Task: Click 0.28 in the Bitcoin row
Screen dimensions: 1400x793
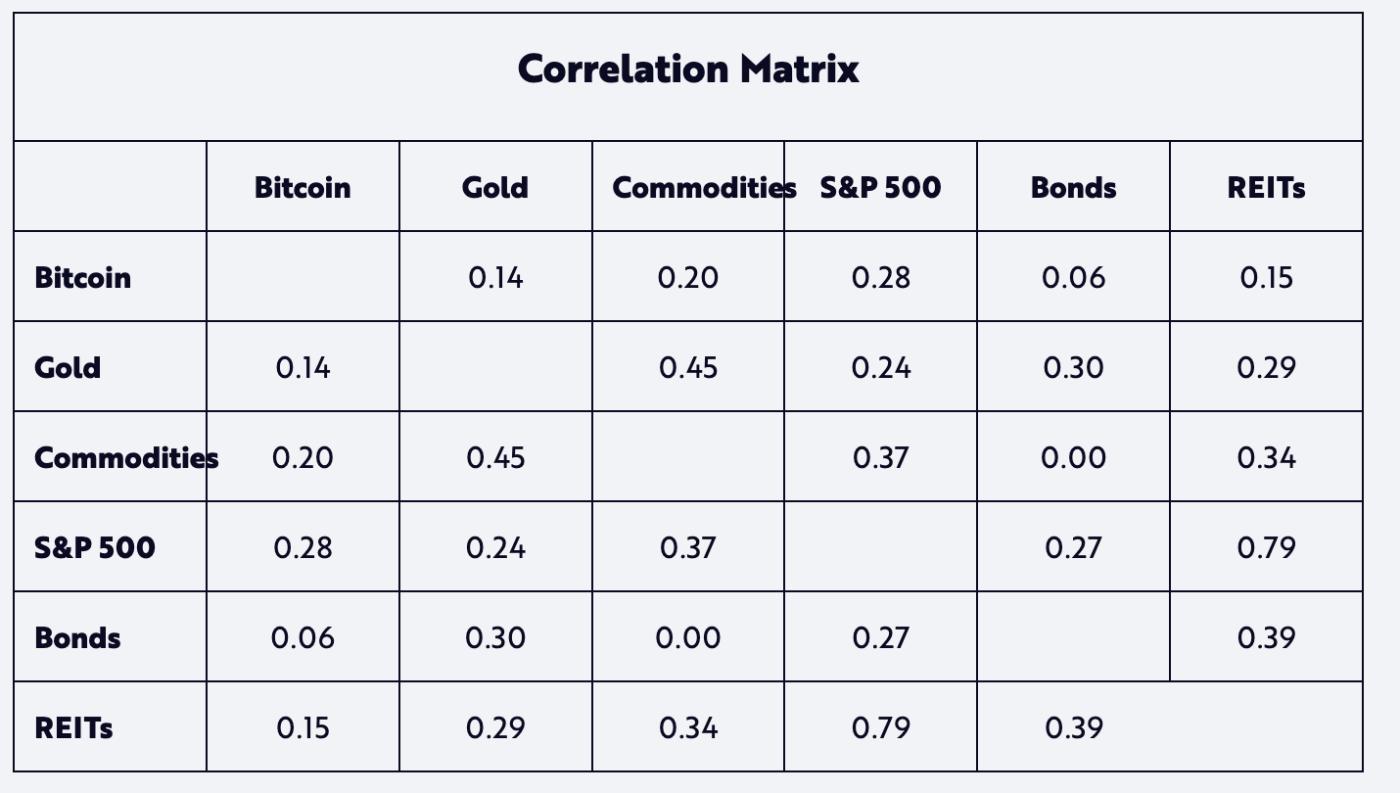Action: 881,277
